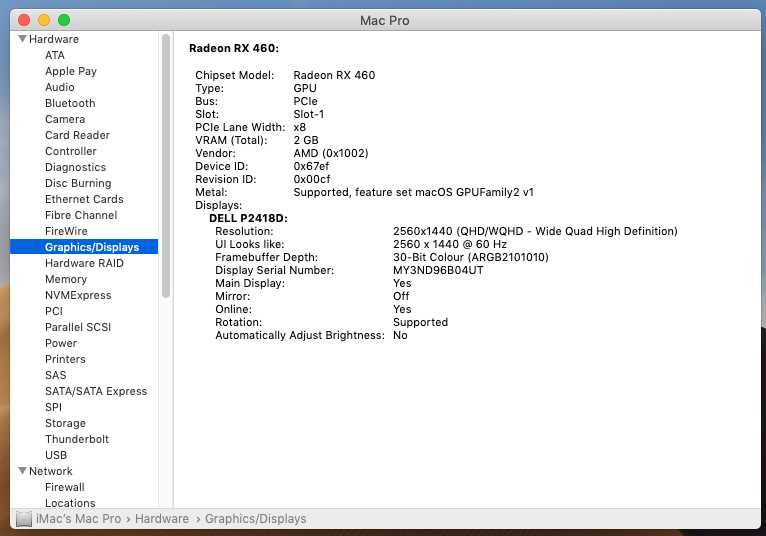
Task: Select NVMExpress in the sidebar
Action: (x=78, y=295)
